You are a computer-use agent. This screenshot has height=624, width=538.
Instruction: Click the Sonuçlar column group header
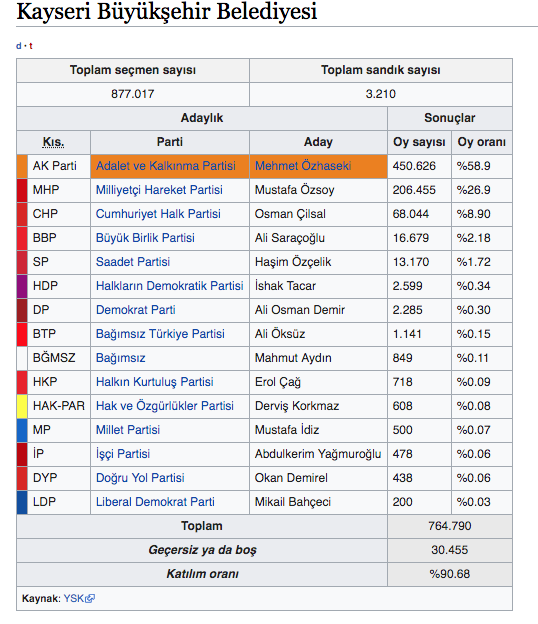point(450,118)
